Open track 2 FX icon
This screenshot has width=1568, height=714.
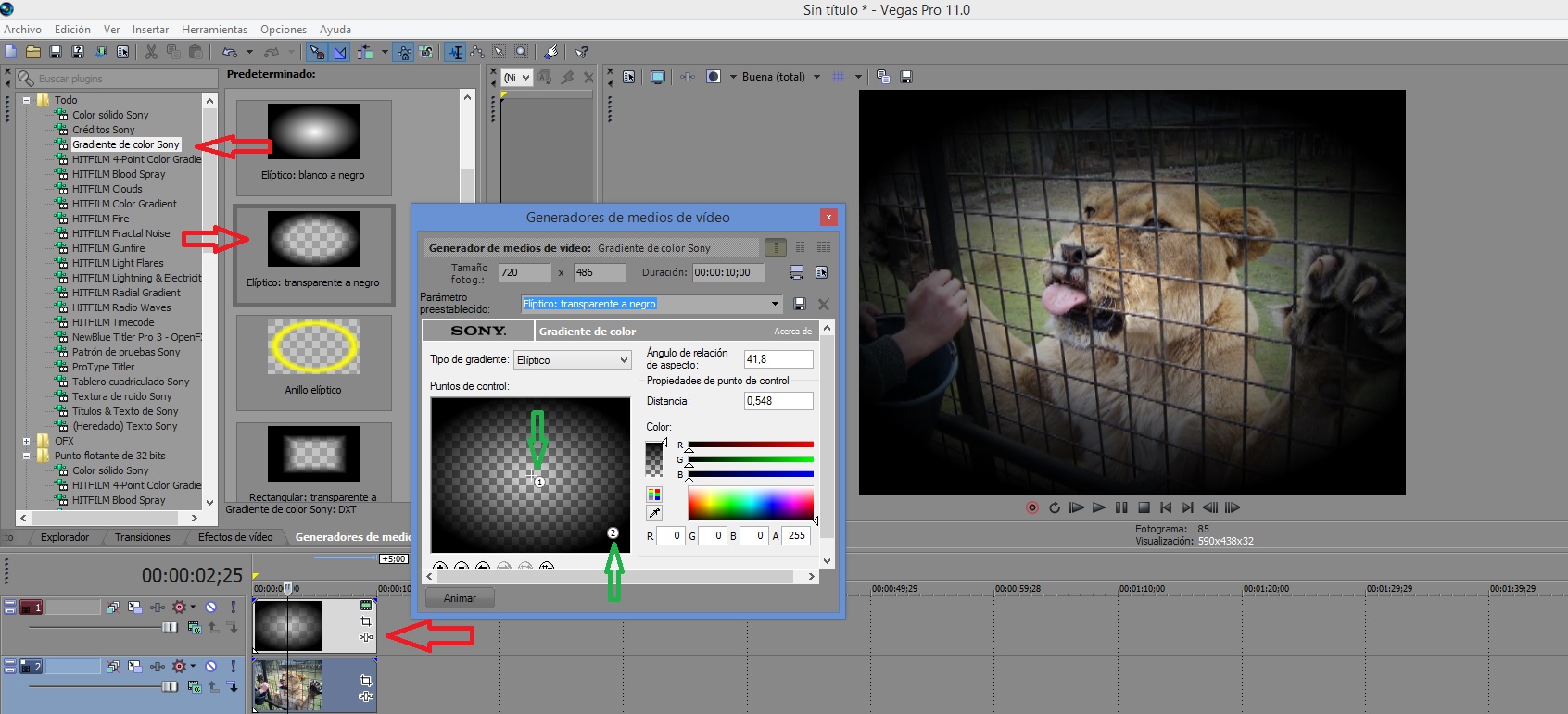click(x=158, y=667)
